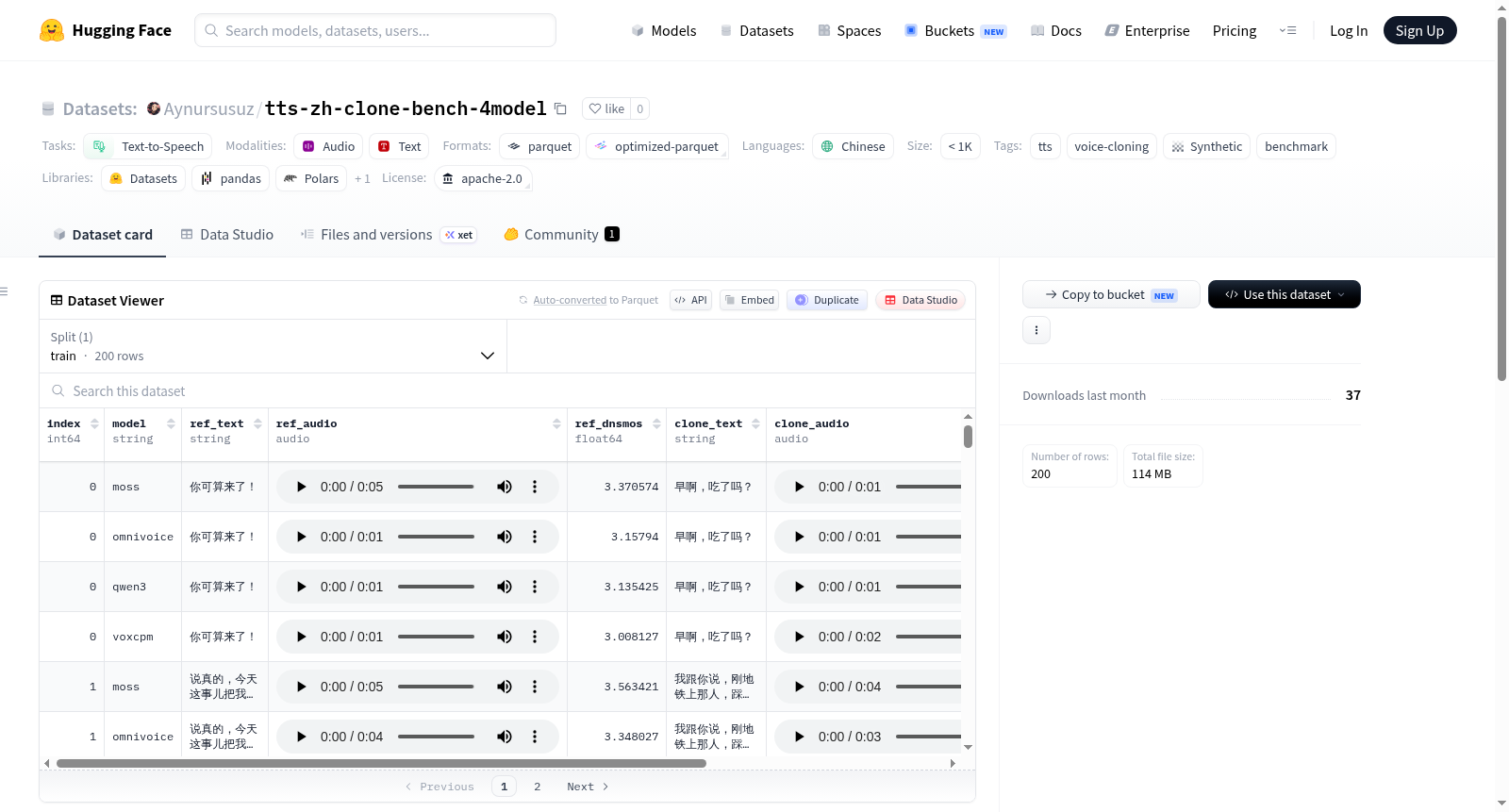Open the pandas library tag
Viewport: 1509px width, 812px height.
[230, 178]
